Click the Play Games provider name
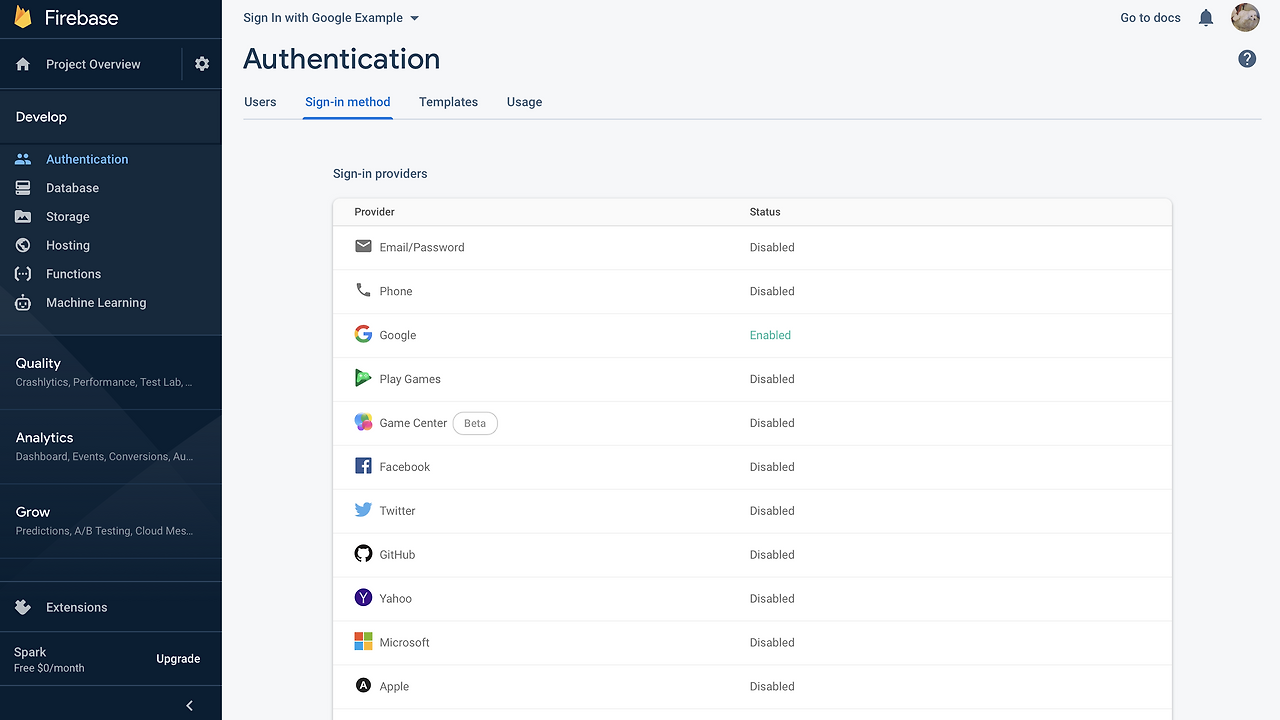1280x720 pixels. point(410,379)
